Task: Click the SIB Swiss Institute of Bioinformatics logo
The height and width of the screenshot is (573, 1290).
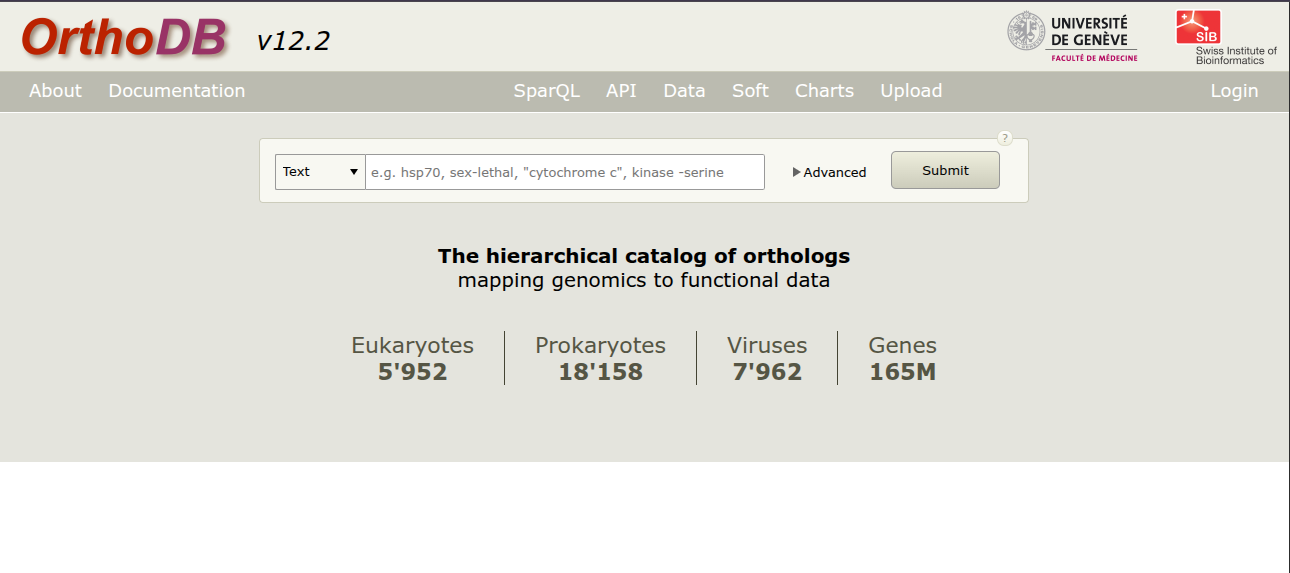Action: click(x=1225, y=38)
